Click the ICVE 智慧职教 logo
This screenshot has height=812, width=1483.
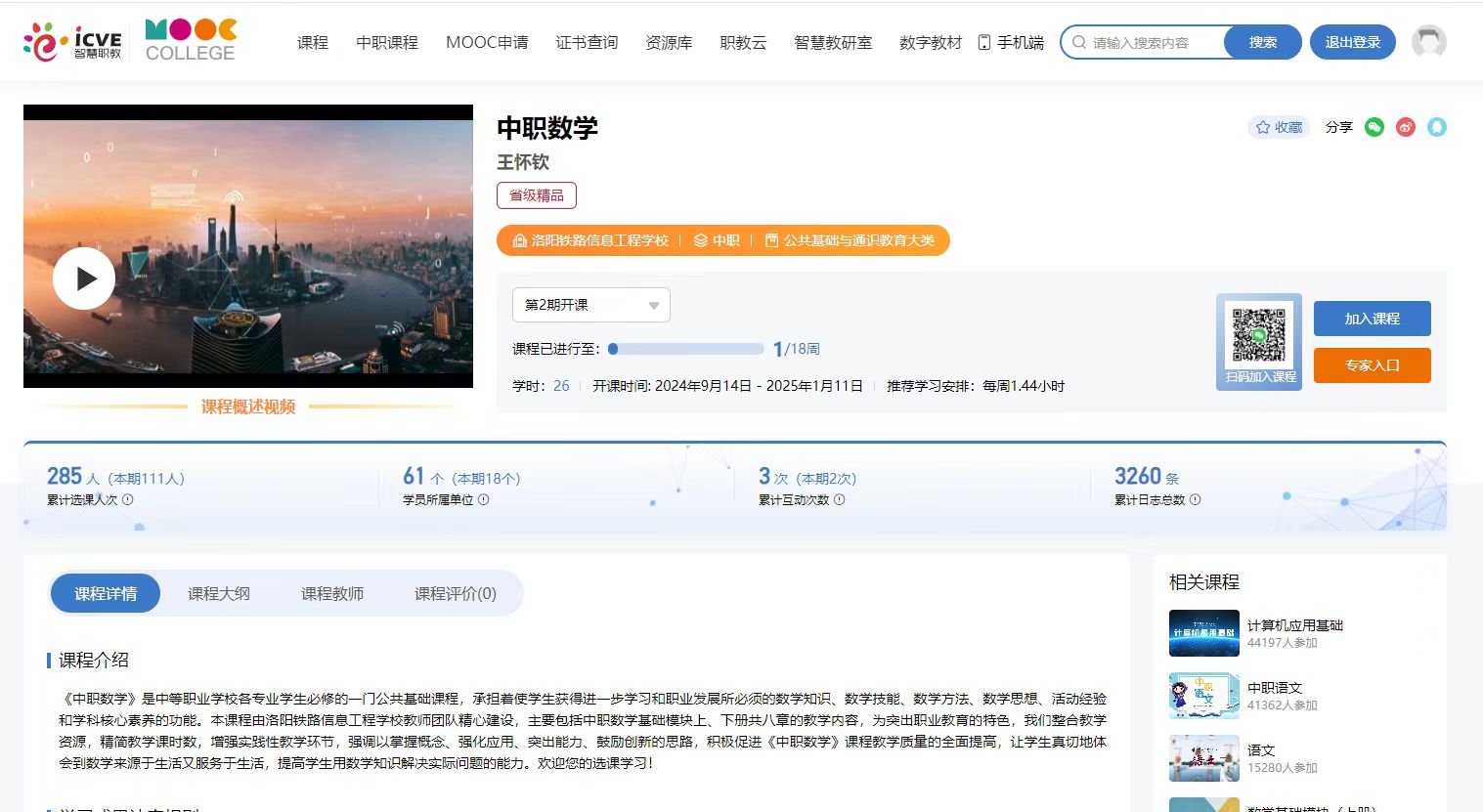pyautogui.click(x=72, y=42)
